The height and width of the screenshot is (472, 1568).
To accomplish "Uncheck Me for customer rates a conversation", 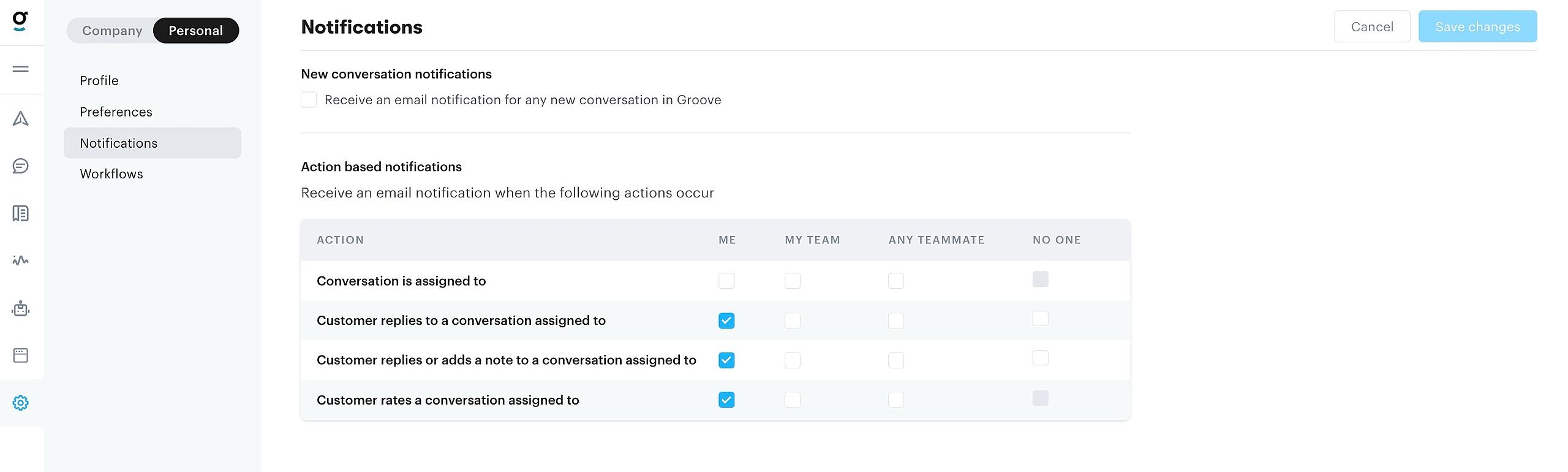I will click(x=726, y=400).
